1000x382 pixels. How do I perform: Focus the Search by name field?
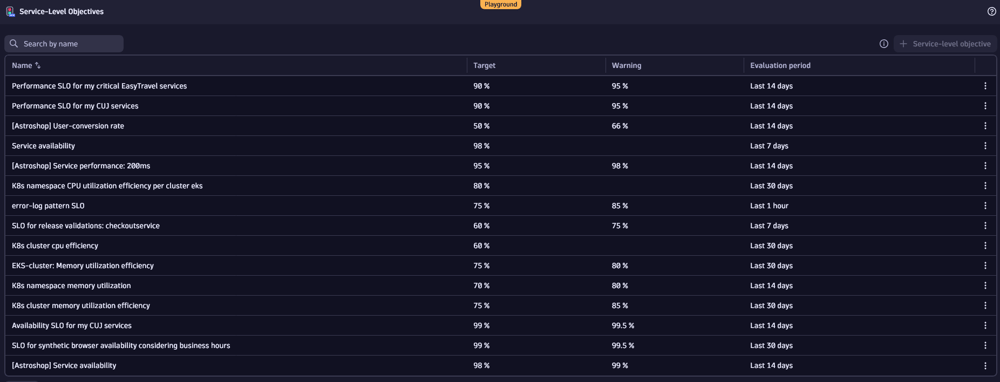(x=64, y=44)
